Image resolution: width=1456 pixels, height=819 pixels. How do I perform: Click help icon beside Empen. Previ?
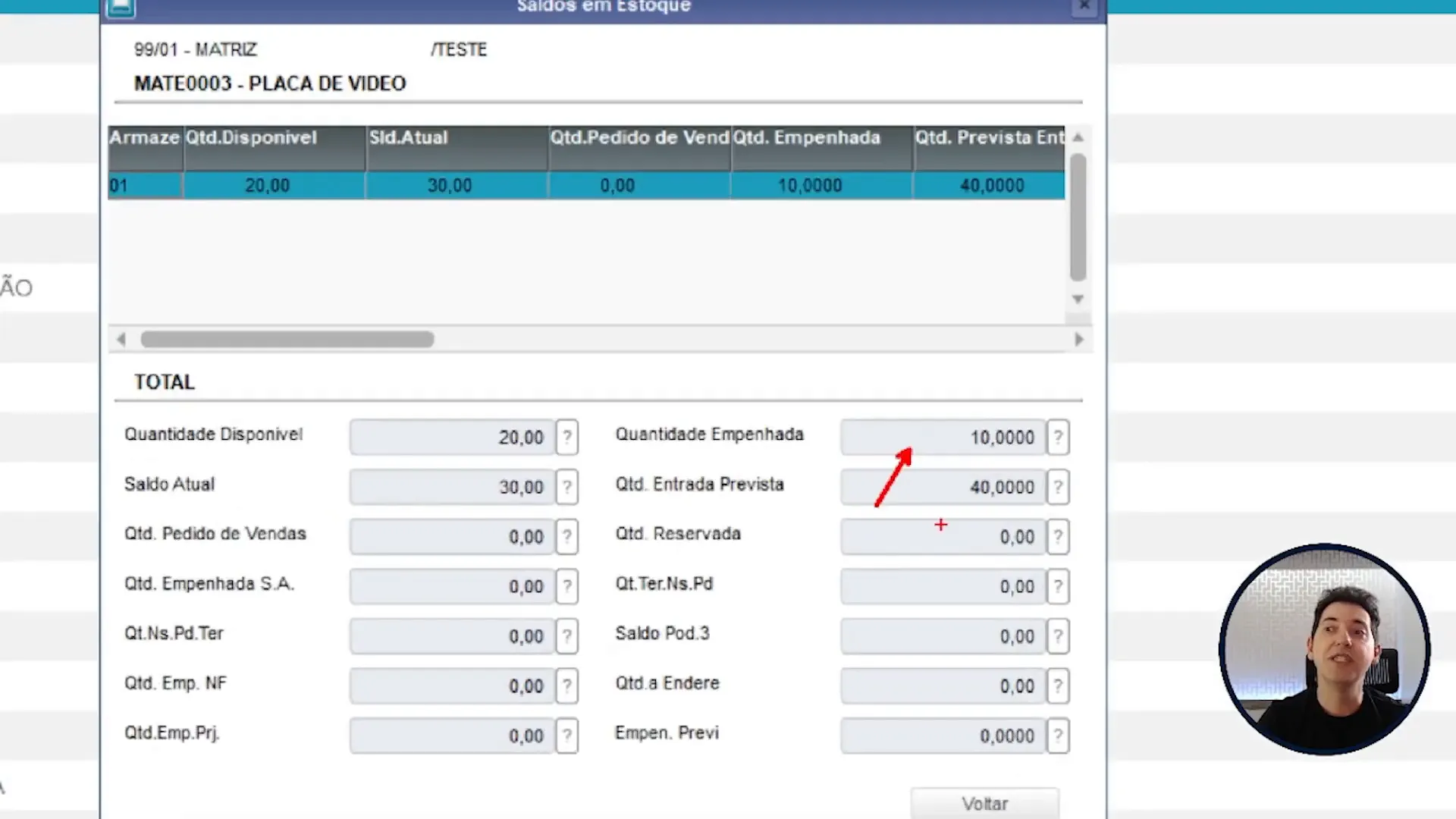(x=1058, y=736)
